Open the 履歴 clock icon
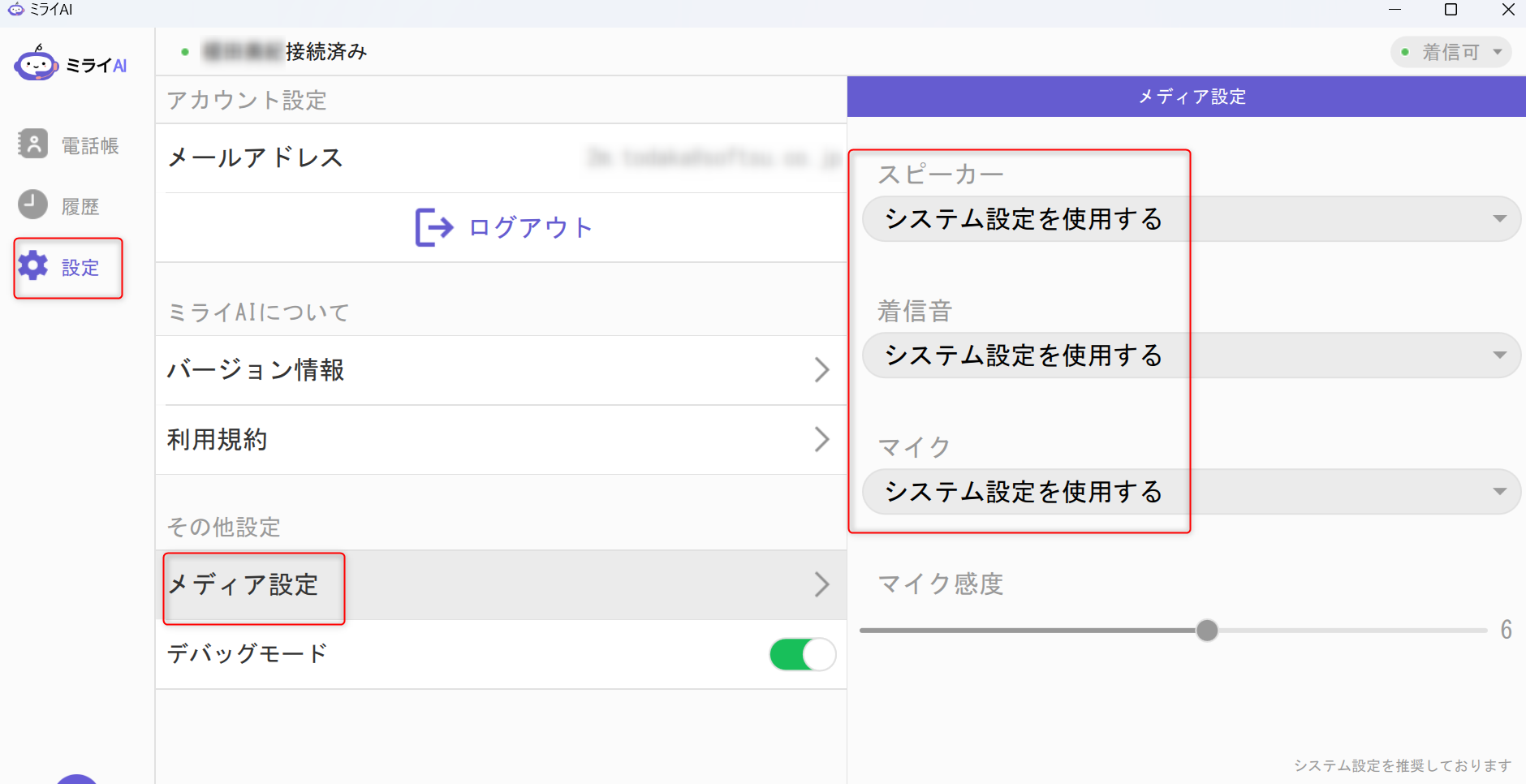1526x784 pixels. pyautogui.click(x=33, y=205)
